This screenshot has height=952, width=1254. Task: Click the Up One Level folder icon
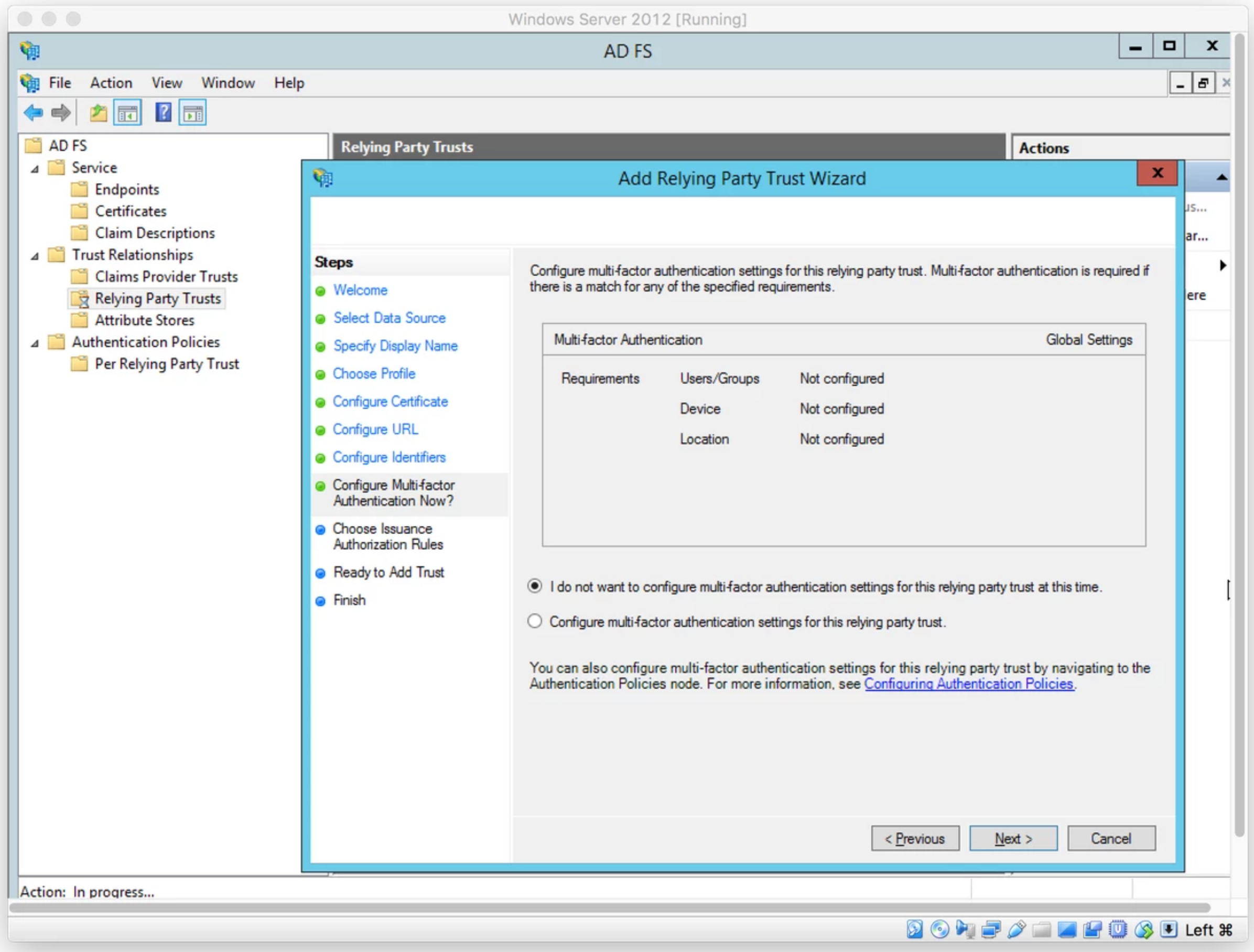99,113
